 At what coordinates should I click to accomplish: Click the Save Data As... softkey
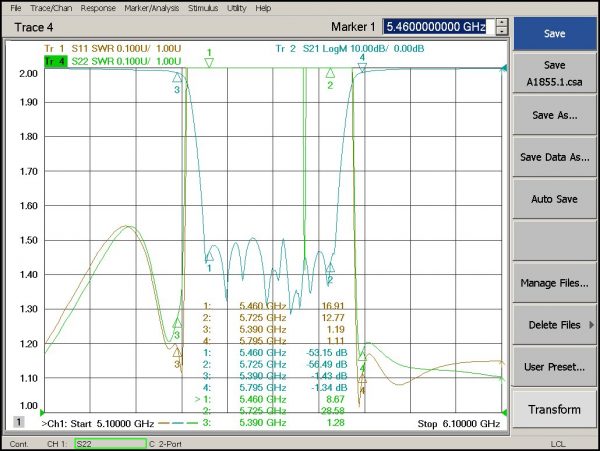[x=554, y=157]
